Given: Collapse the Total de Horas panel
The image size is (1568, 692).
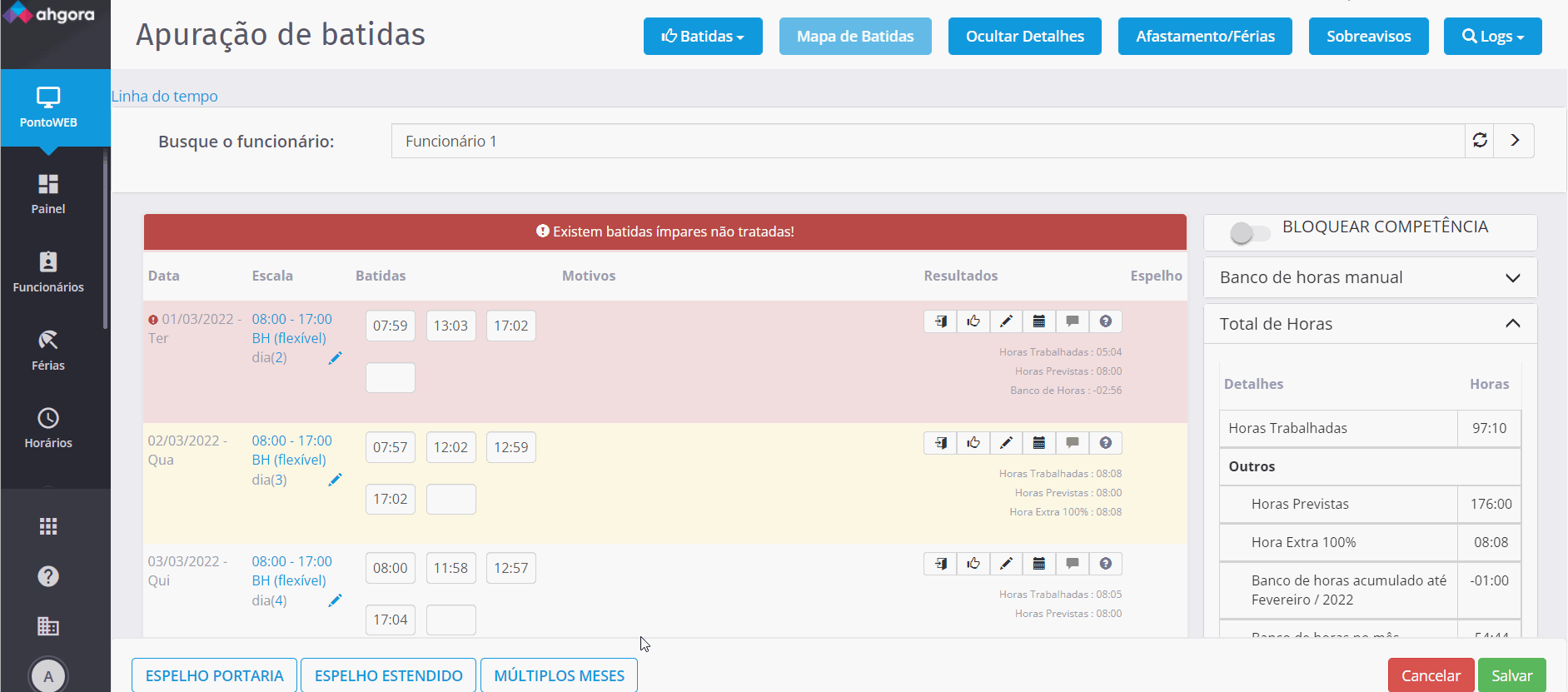Looking at the screenshot, I should tap(1371, 324).
